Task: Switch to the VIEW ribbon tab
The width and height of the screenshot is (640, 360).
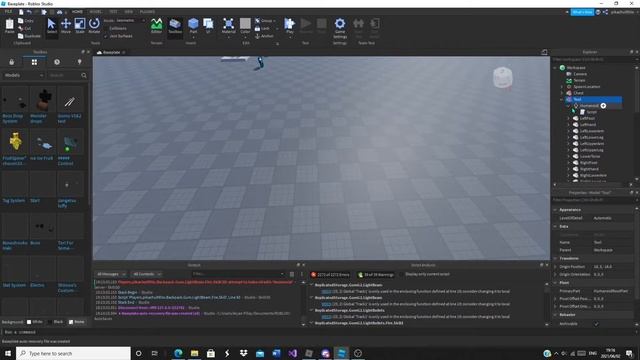Action: click(x=129, y=12)
